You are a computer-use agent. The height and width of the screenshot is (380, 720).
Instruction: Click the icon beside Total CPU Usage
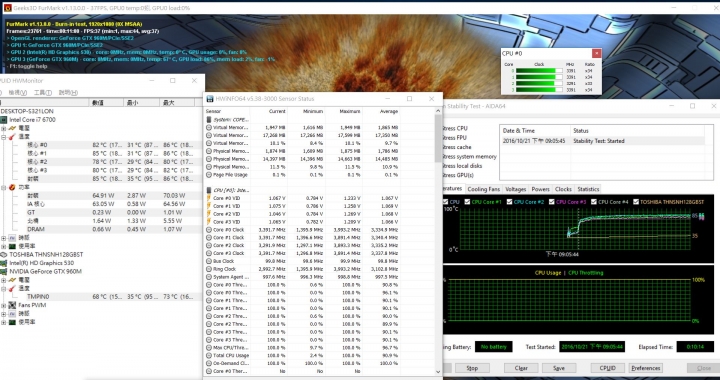pos(209,356)
